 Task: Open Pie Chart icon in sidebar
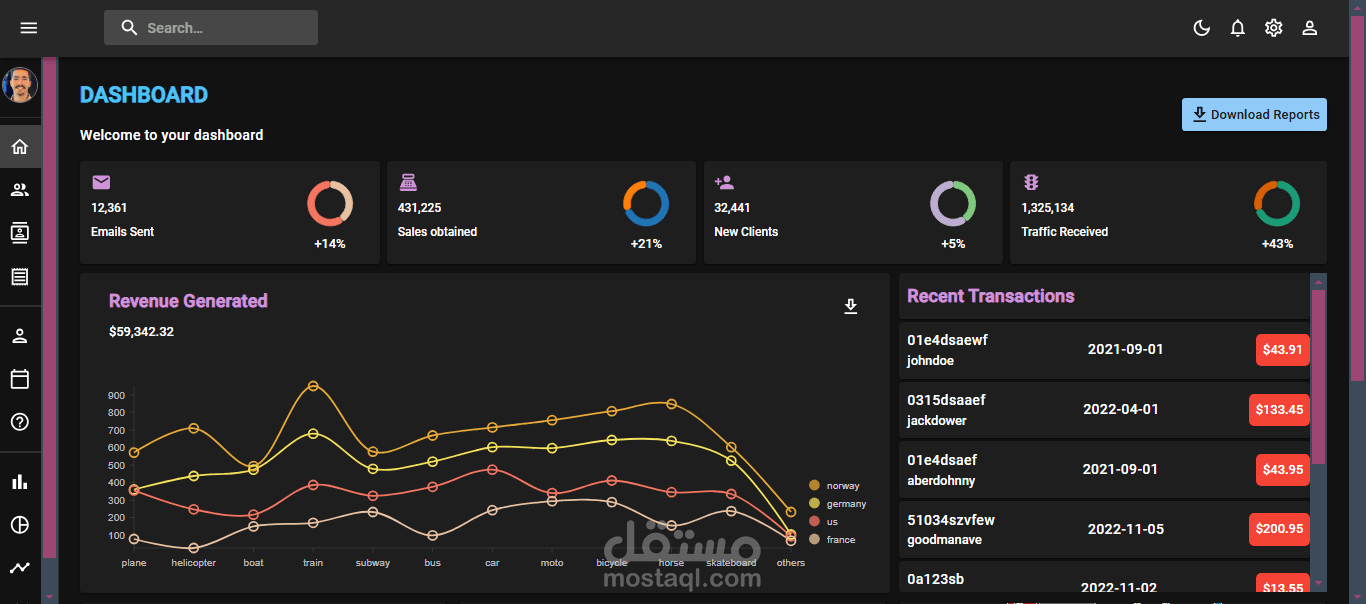(20, 525)
